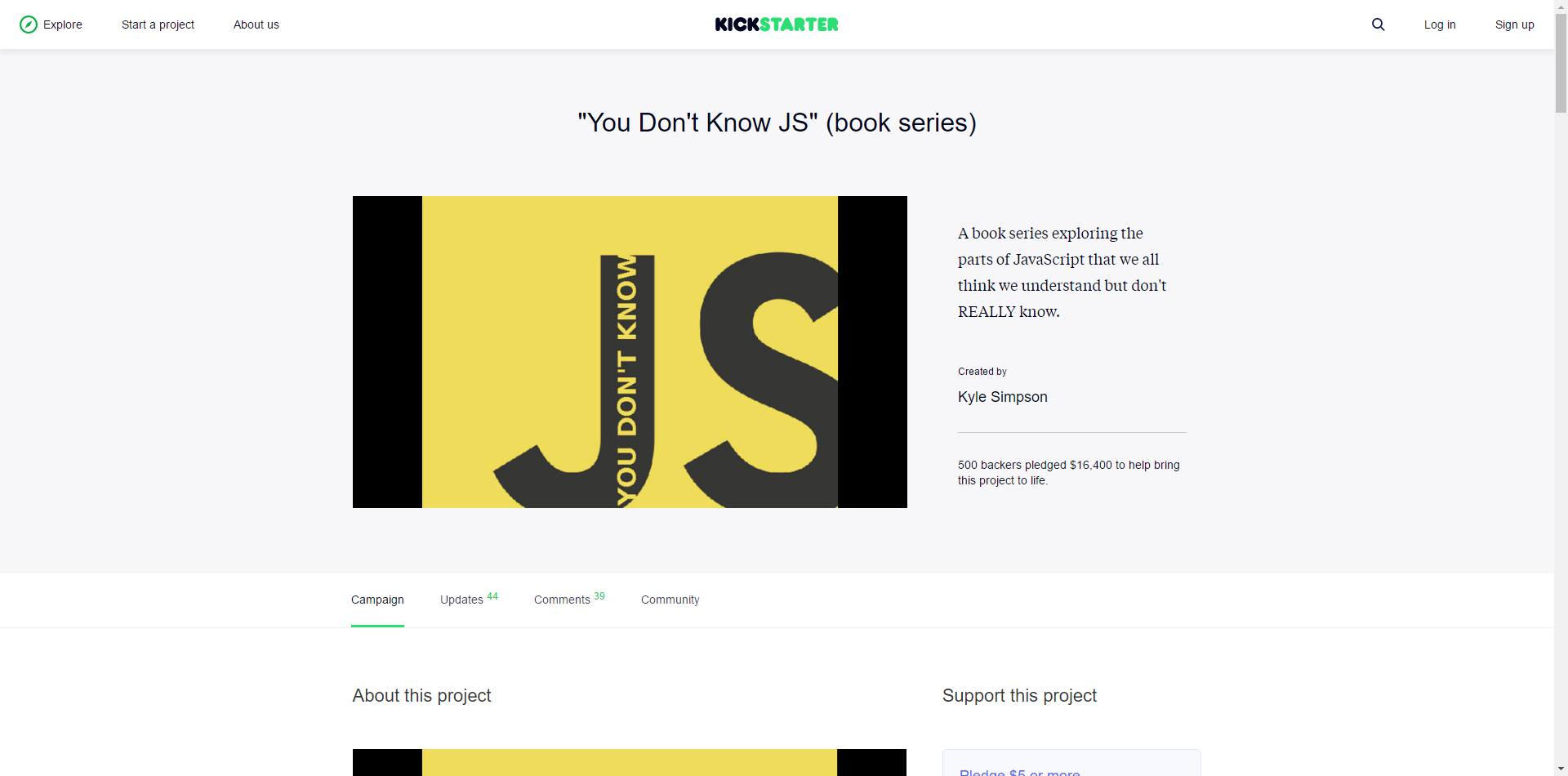Viewport: 1568px width, 776px height.
Task: Go to the Kickstarter logo homepage
Action: point(777,25)
